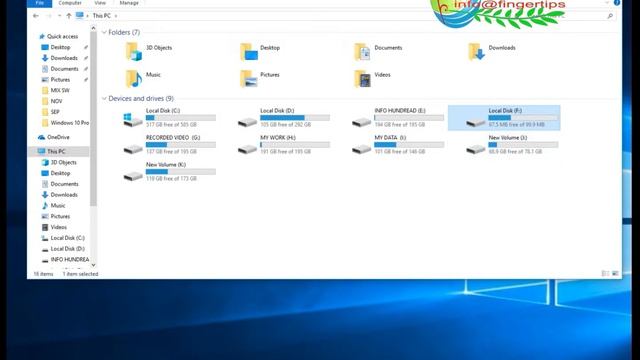Switch to large icons view in status bar
Image resolution: width=640 pixels, height=360 pixels.
[x=615, y=273]
